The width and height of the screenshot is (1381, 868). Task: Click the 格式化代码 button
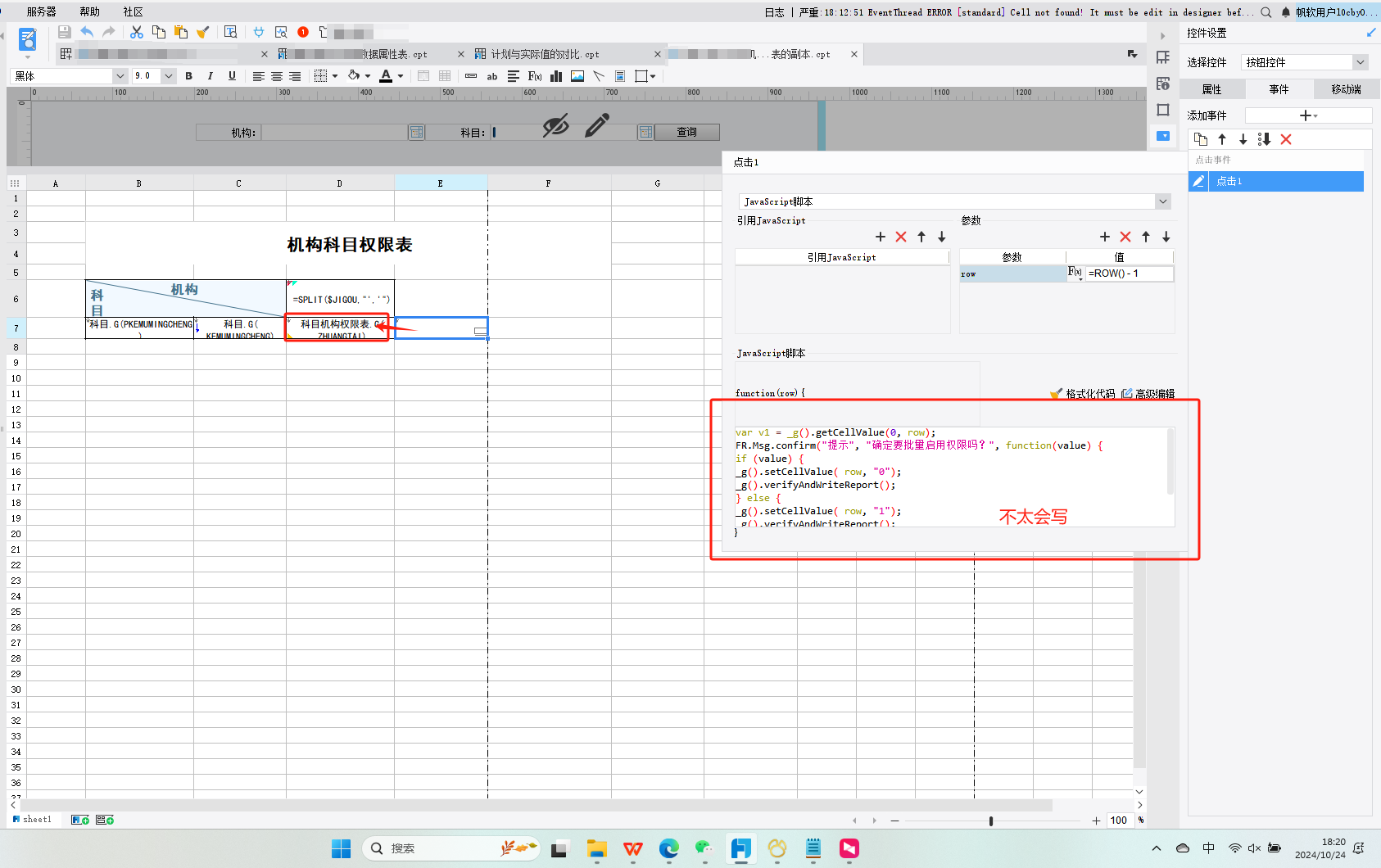click(x=1083, y=394)
